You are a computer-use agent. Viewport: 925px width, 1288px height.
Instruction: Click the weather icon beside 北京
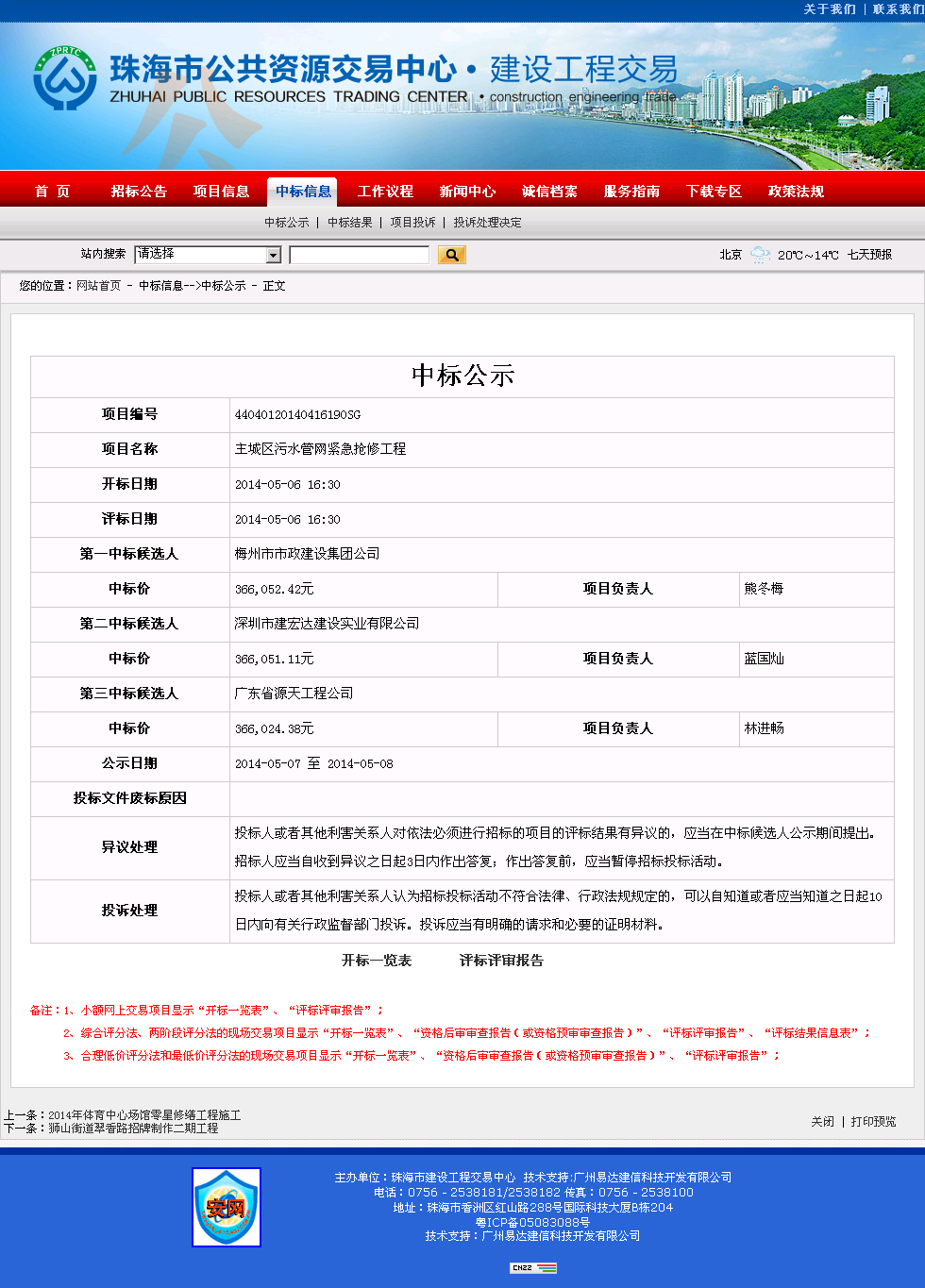point(760,255)
